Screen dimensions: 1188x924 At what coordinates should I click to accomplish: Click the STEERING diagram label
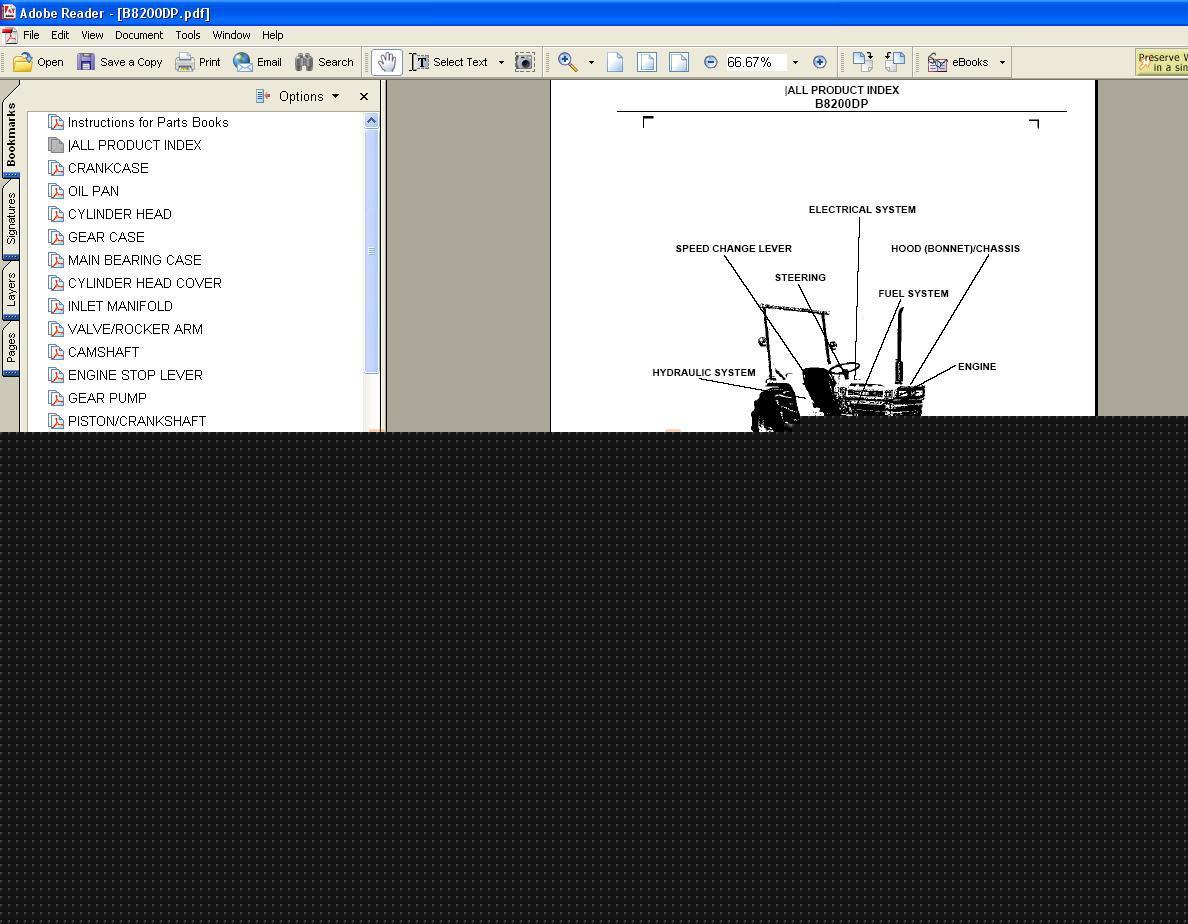pyautogui.click(x=800, y=278)
